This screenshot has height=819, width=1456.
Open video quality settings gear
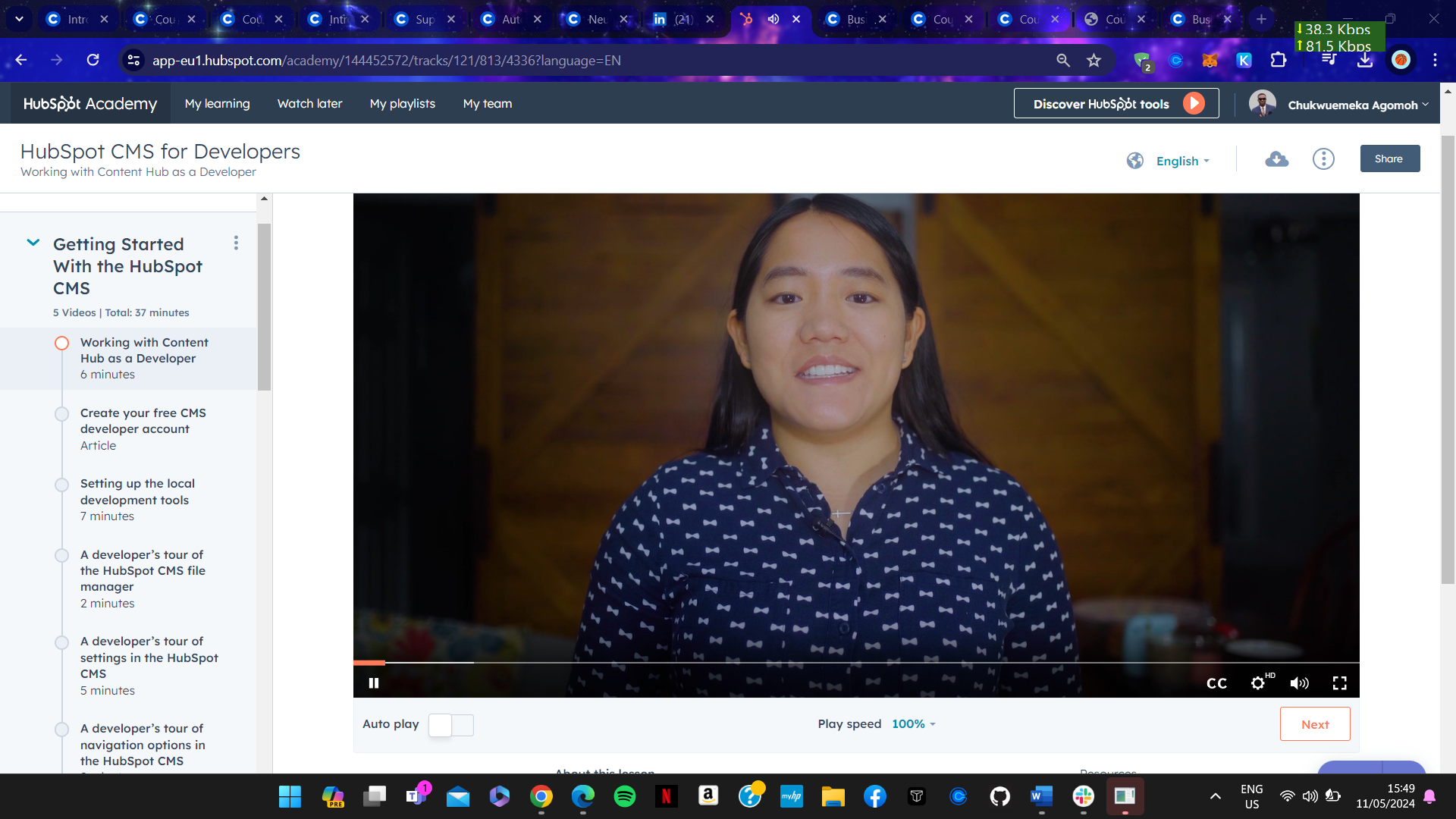[1258, 683]
